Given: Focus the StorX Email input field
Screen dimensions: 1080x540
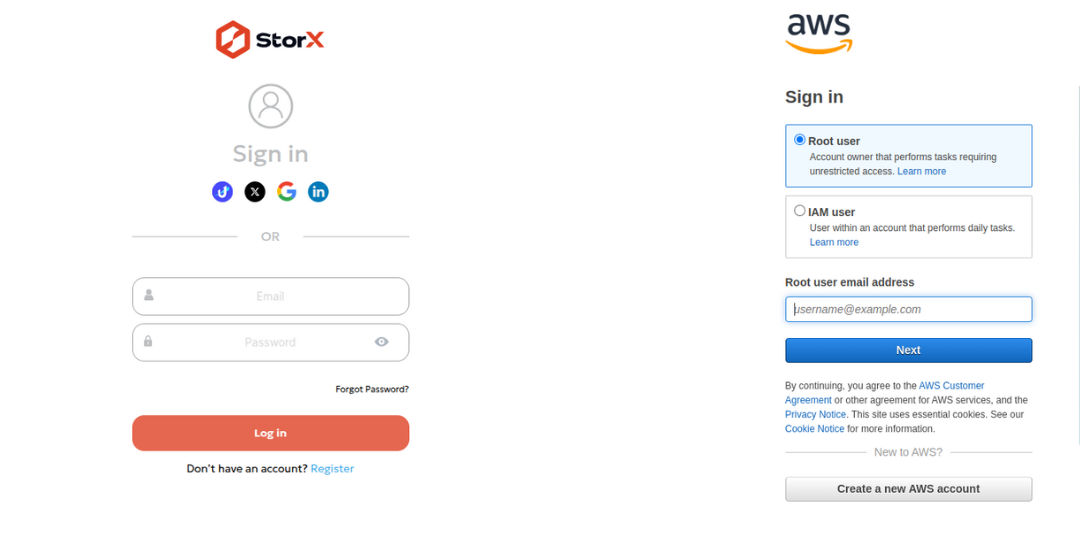Looking at the screenshot, I should click(271, 296).
